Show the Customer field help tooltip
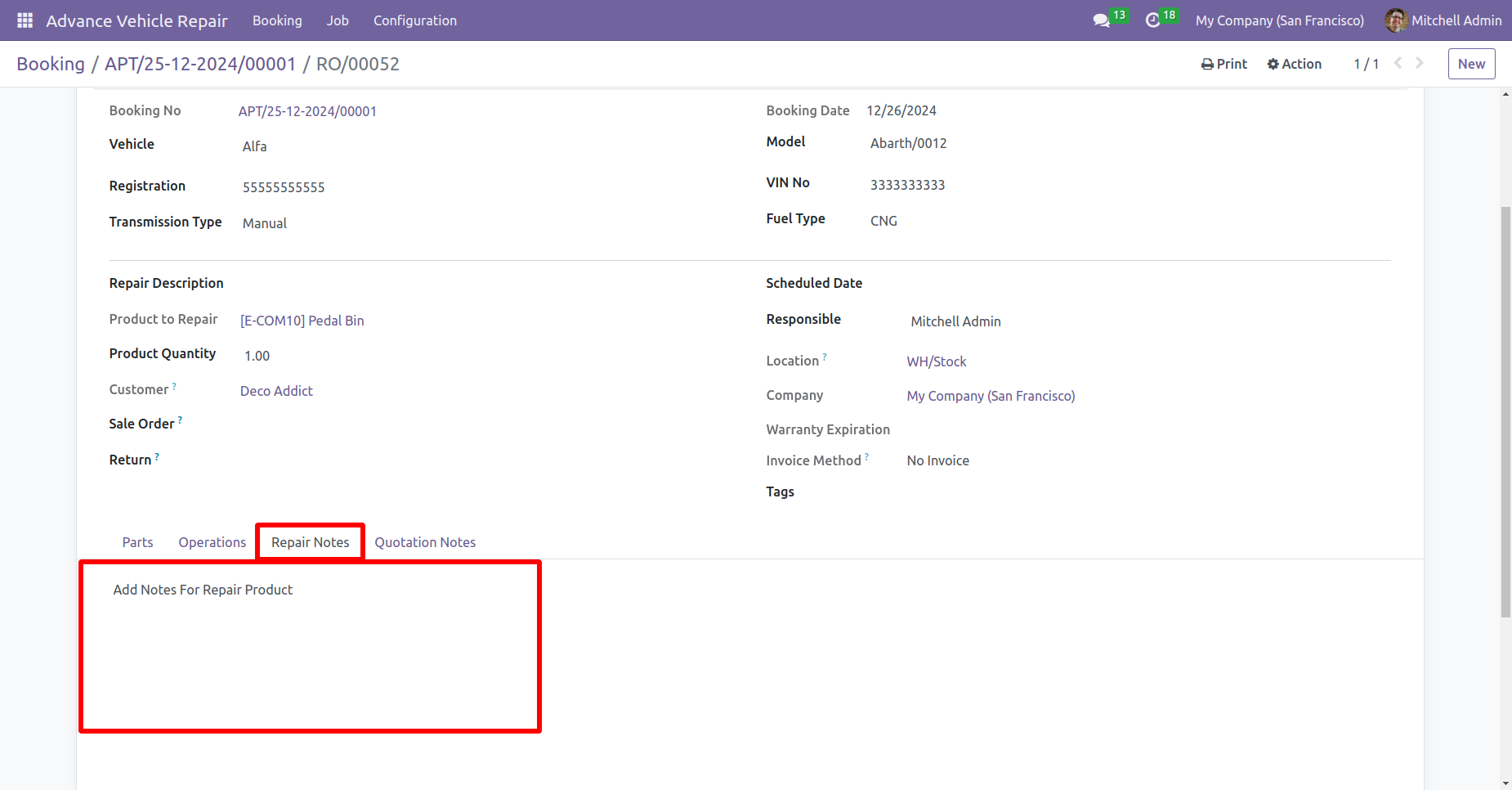The image size is (1512, 790). pos(174,386)
